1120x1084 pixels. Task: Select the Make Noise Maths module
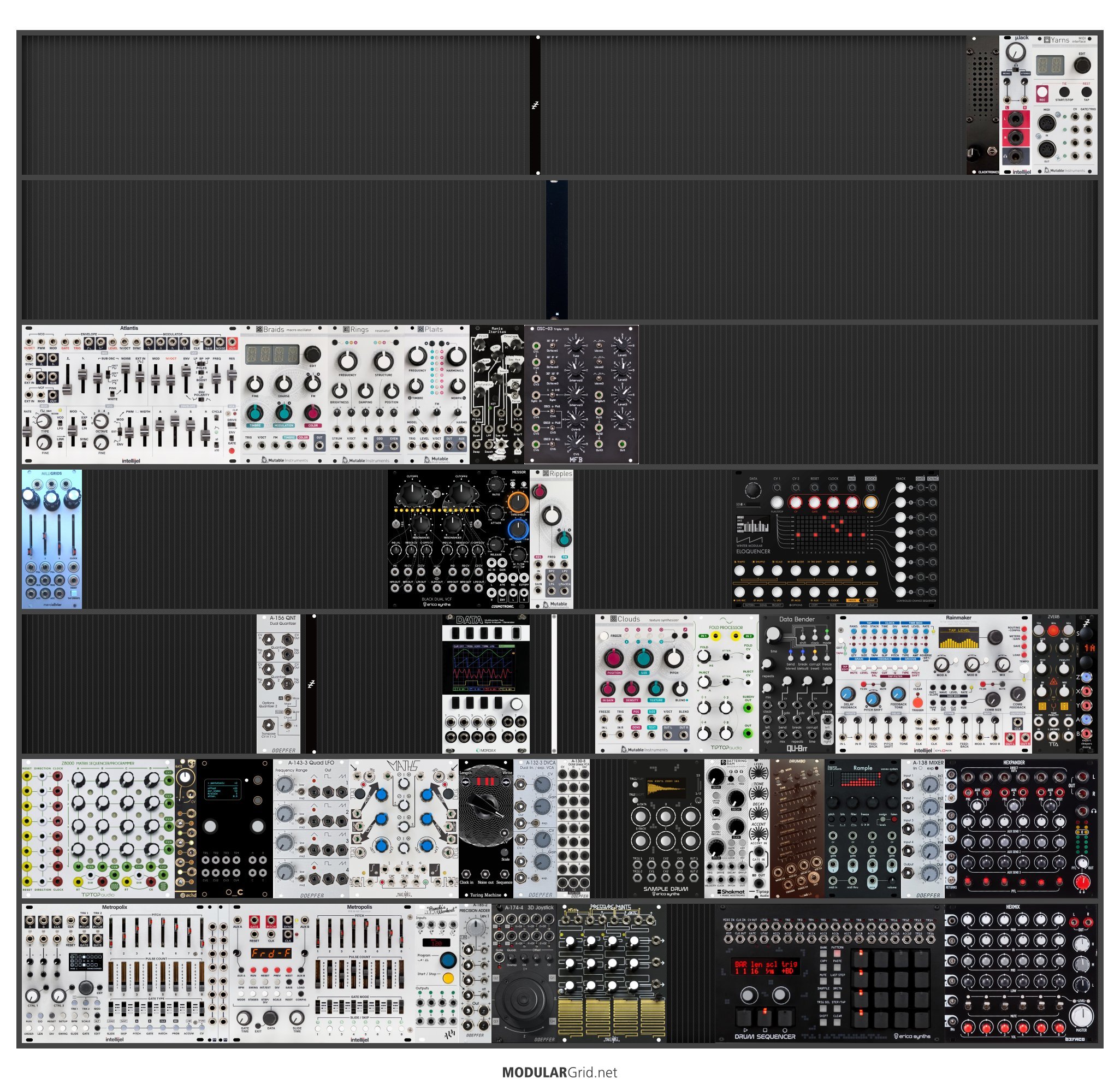point(404,828)
